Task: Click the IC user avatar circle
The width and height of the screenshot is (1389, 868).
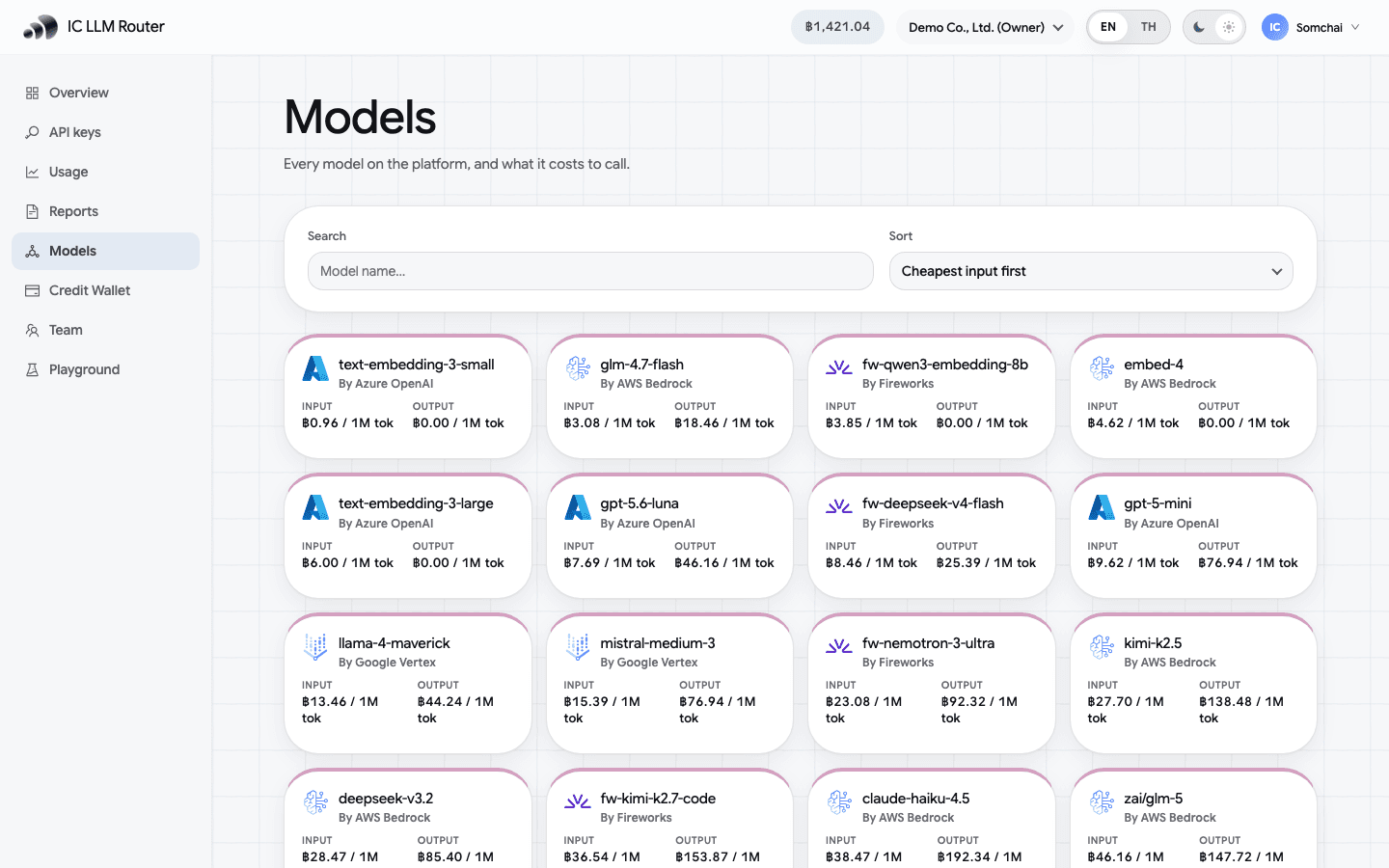Action: (1275, 27)
